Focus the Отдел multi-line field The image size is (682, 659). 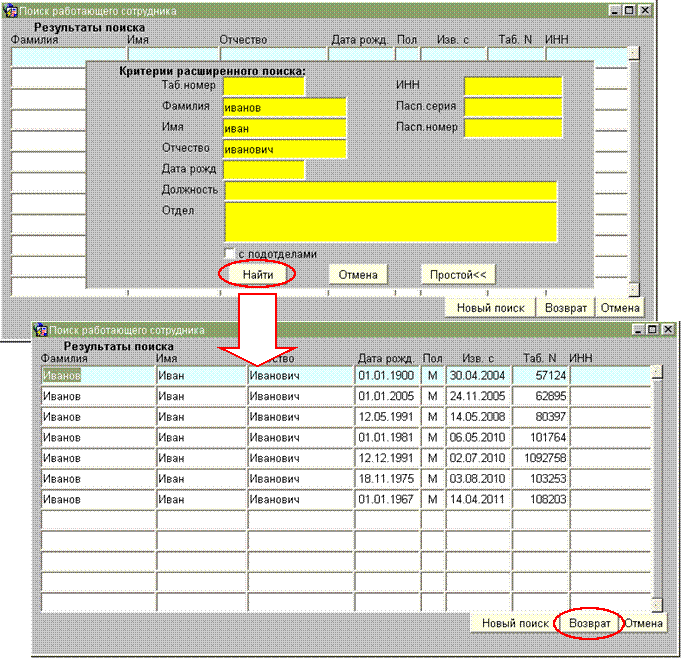pyautogui.click(x=391, y=222)
